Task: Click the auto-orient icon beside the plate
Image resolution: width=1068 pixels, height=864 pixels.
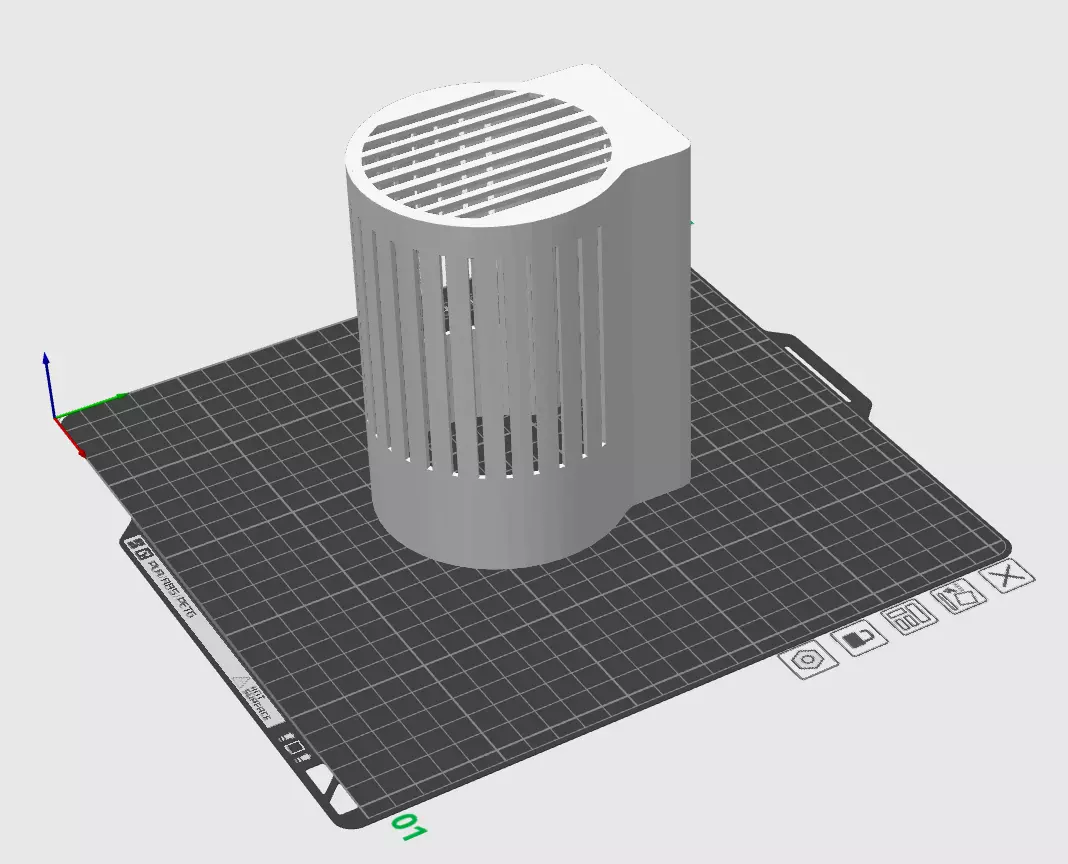Action: pyautogui.click(x=957, y=601)
